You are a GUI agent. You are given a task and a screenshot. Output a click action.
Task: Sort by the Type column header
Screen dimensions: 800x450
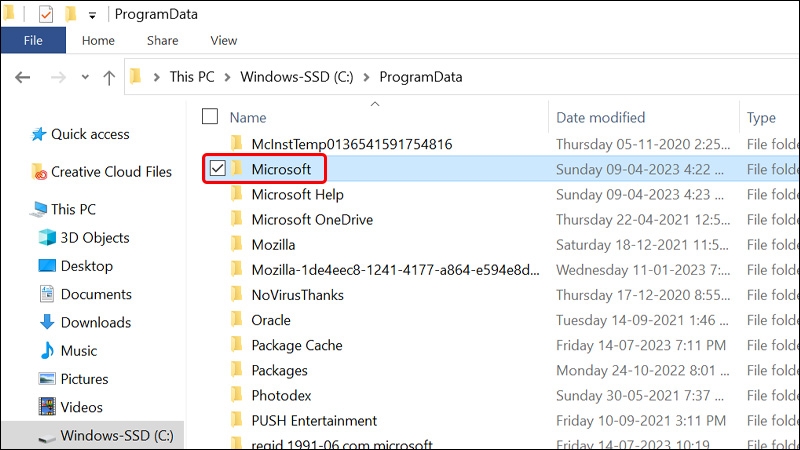[x=761, y=118]
